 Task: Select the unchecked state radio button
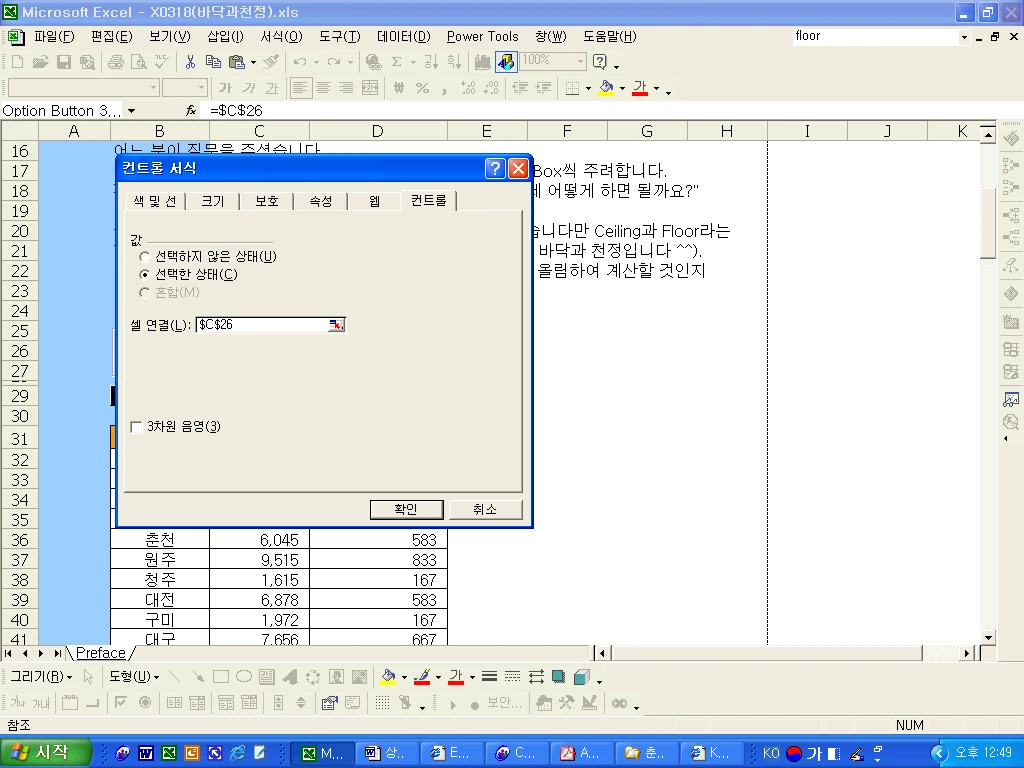tap(145, 257)
